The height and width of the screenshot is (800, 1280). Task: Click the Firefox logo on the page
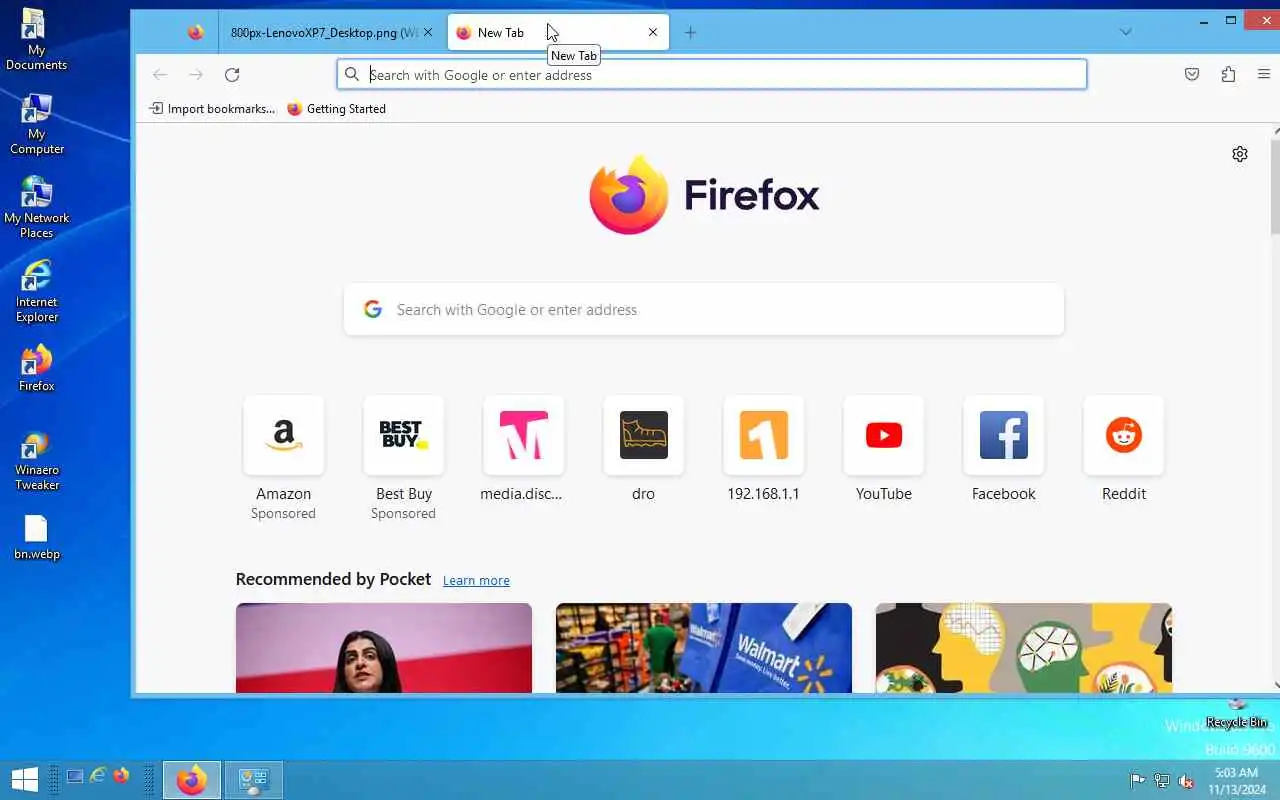[x=704, y=195]
